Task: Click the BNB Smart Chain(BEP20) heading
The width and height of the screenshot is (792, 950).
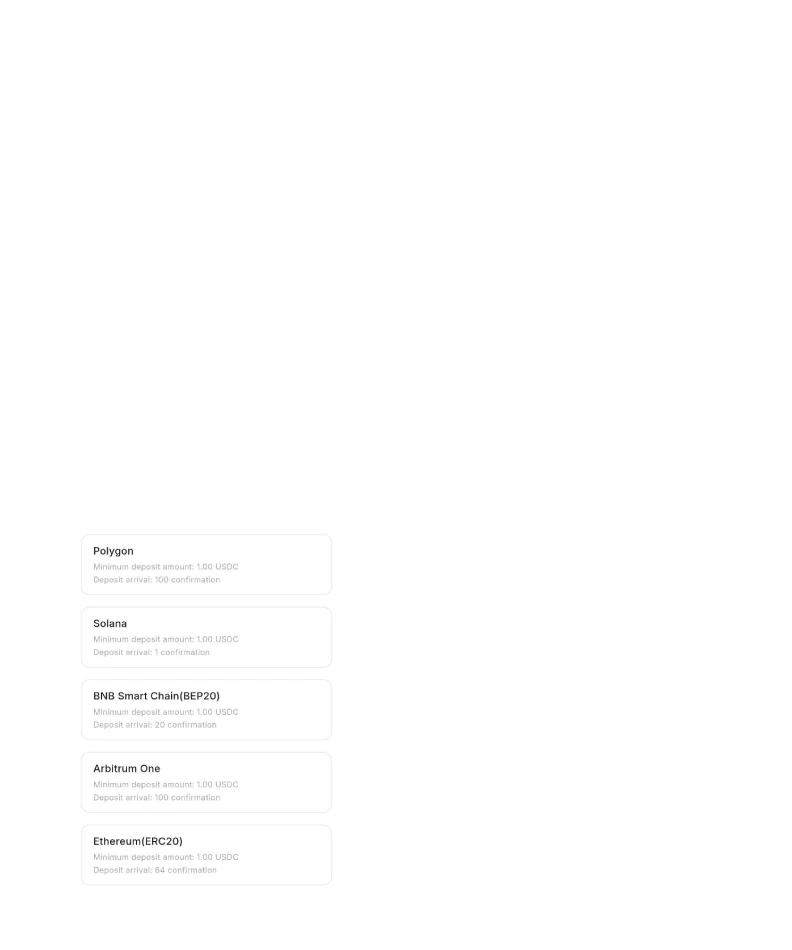Action: click(x=156, y=696)
